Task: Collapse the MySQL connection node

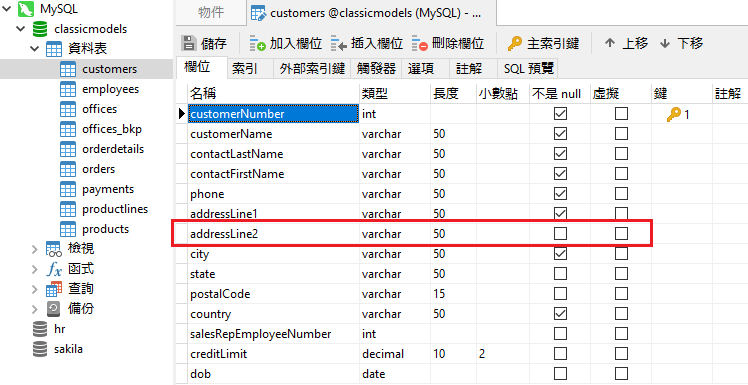Action: tap(7, 9)
